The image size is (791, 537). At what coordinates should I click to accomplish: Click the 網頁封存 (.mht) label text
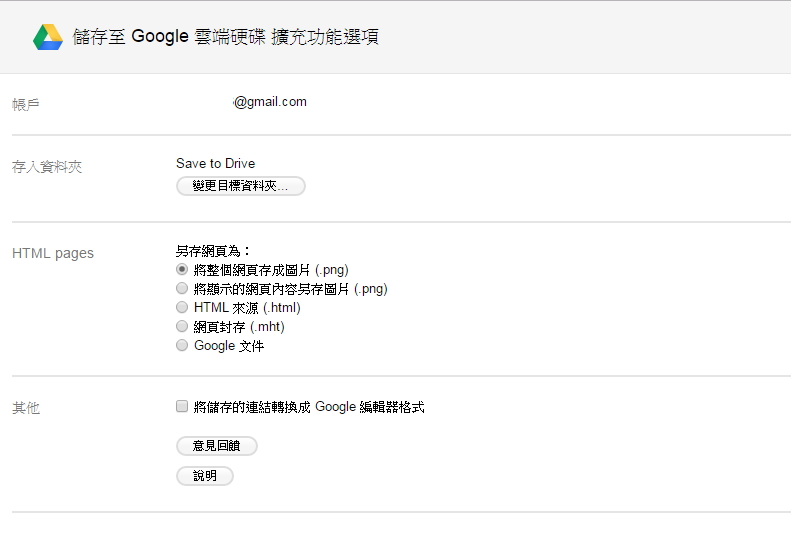click(239, 327)
